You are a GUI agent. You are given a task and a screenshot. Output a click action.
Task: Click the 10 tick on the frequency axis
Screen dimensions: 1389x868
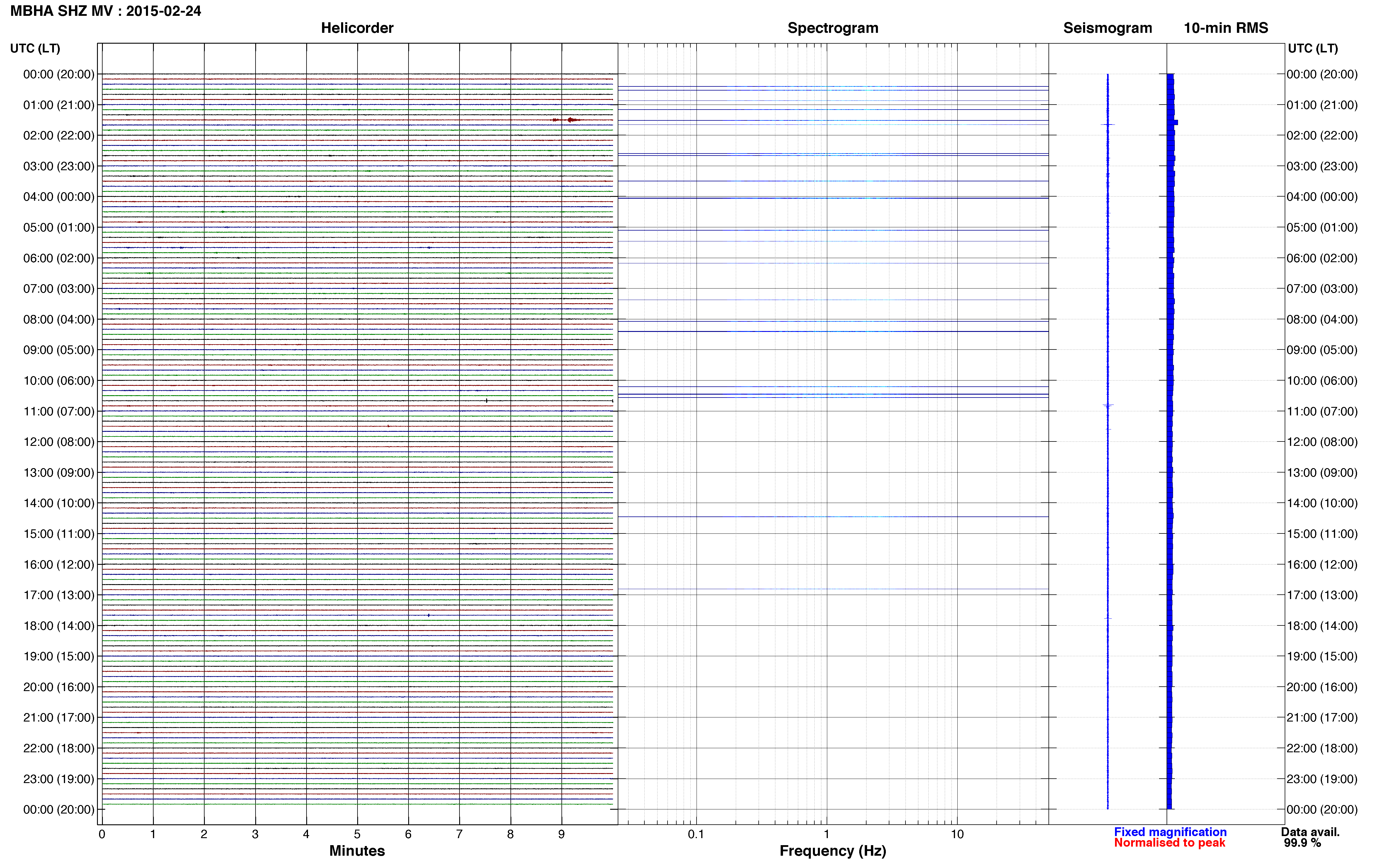pyautogui.click(x=957, y=834)
